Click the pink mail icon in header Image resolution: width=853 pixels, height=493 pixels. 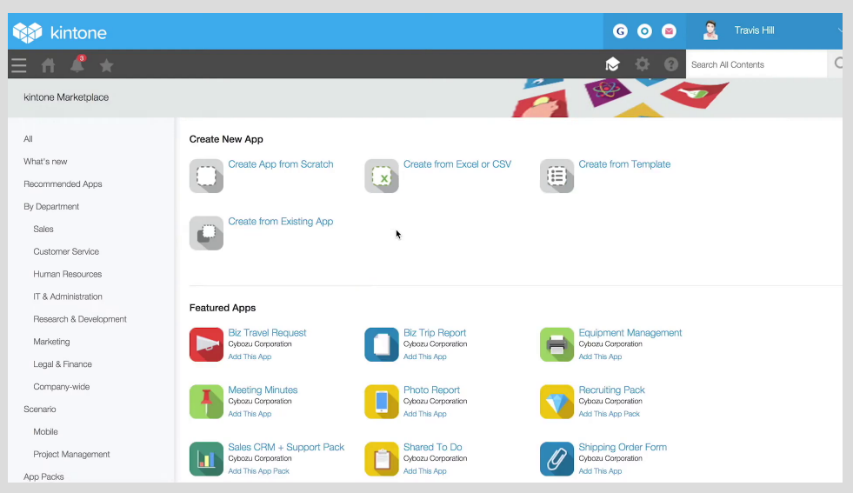[x=669, y=31]
